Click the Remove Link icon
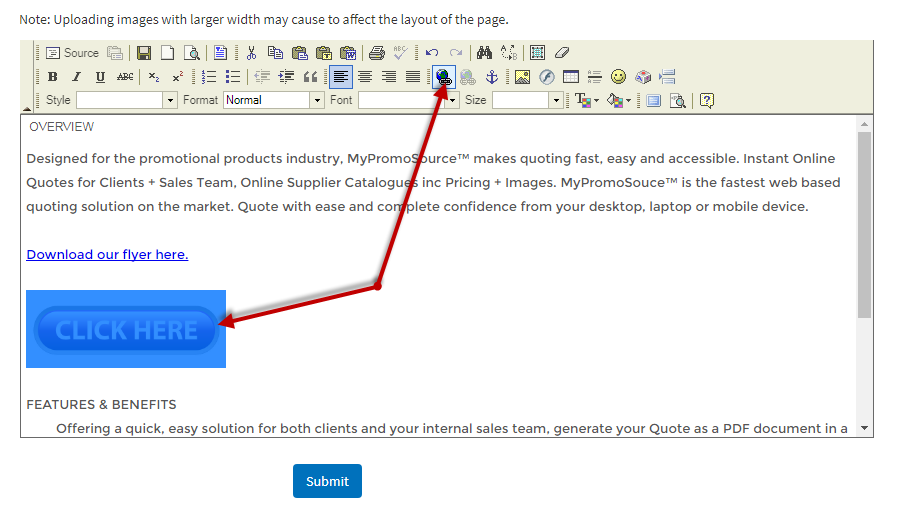909x515 pixels. (x=467, y=77)
